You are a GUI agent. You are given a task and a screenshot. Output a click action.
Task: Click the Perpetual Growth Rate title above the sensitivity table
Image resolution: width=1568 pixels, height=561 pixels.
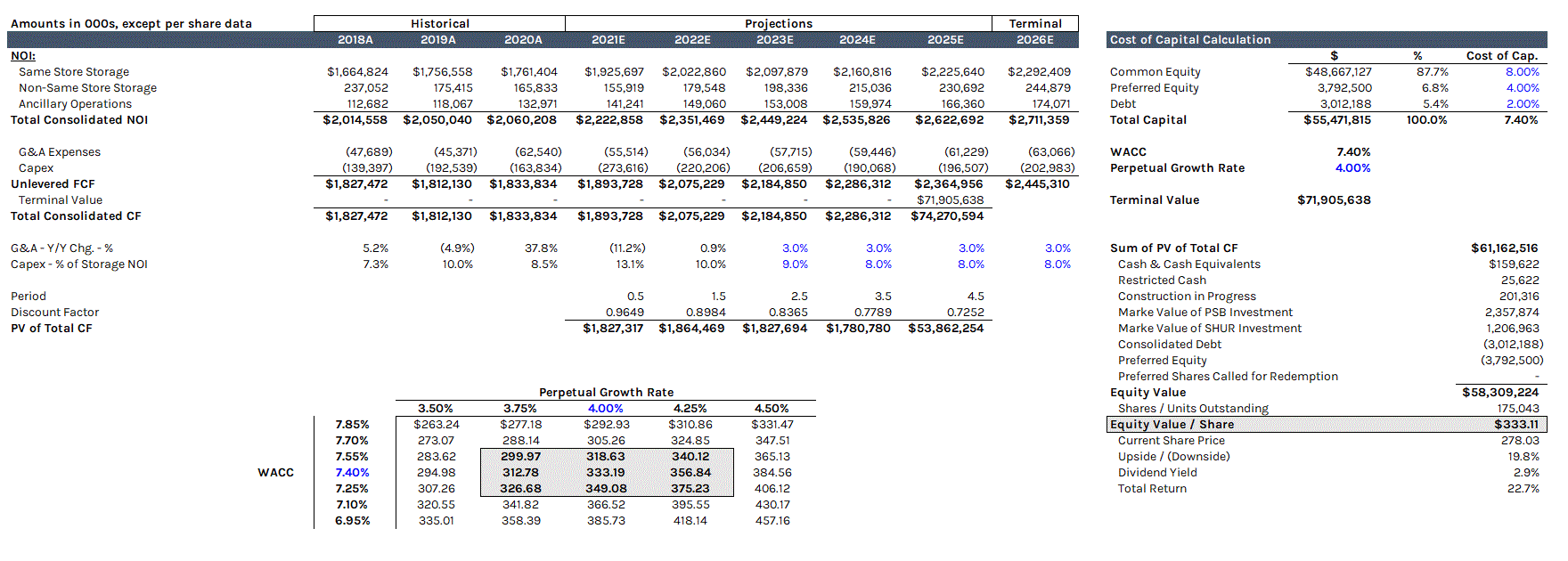coord(606,393)
